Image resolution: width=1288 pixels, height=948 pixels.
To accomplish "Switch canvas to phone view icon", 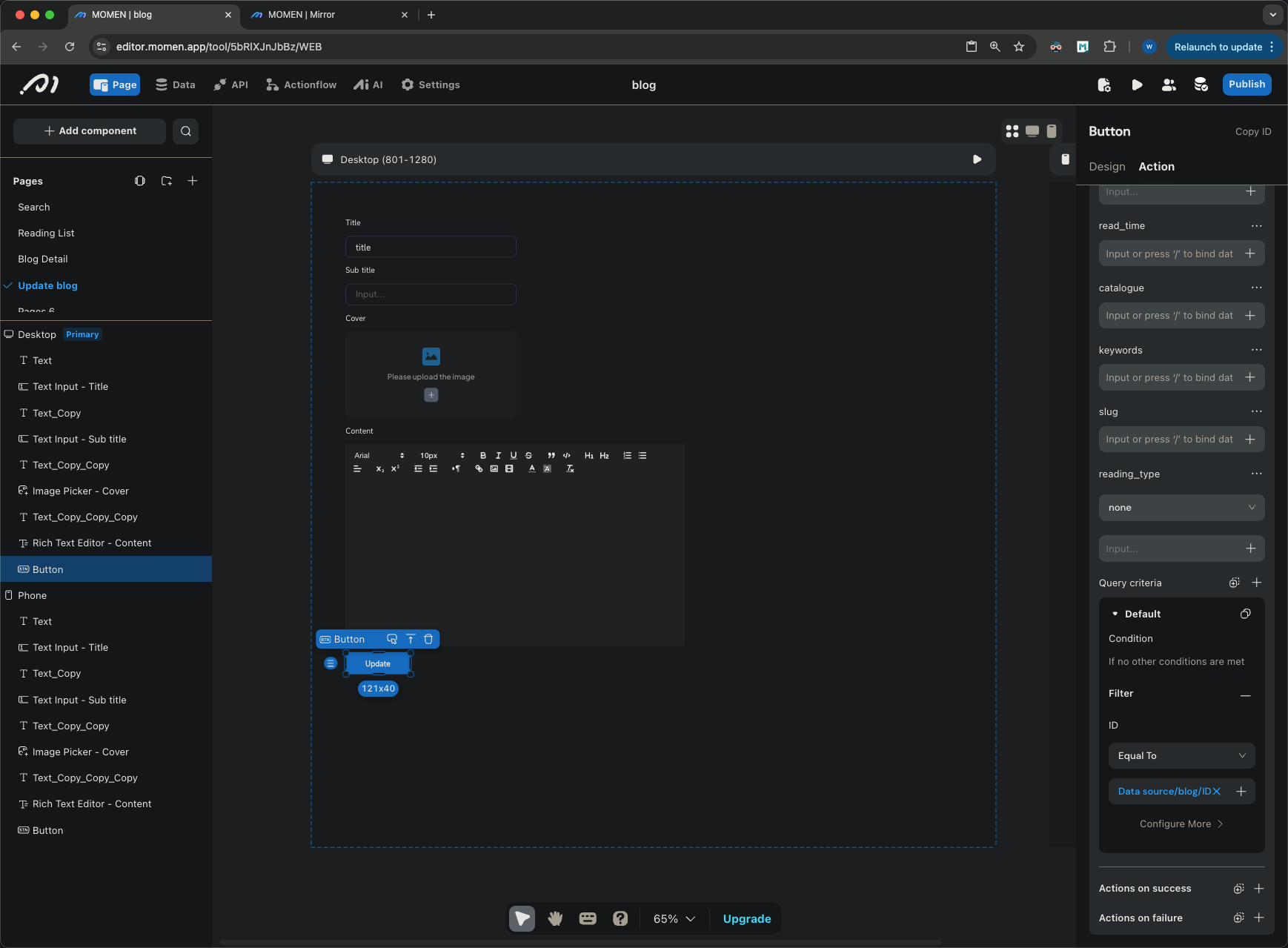I will pyautogui.click(x=1052, y=131).
